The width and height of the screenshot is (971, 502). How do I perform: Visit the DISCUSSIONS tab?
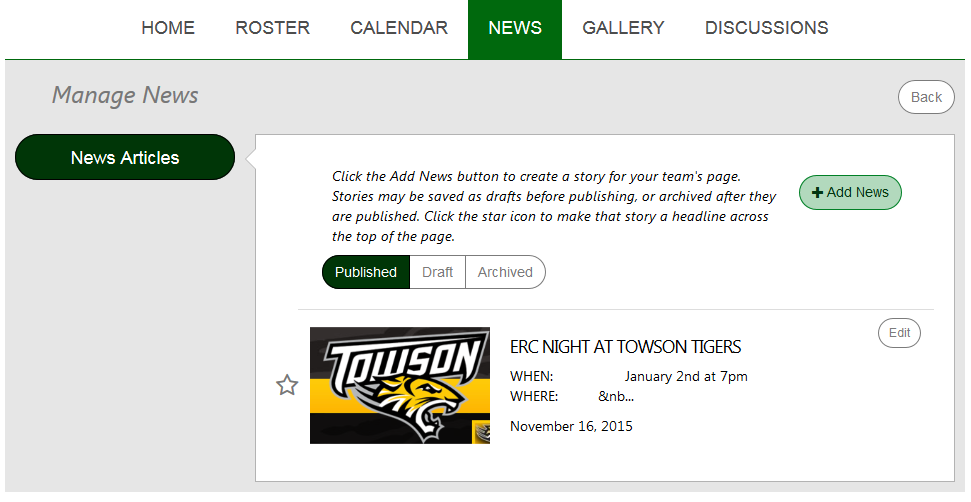tap(767, 28)
